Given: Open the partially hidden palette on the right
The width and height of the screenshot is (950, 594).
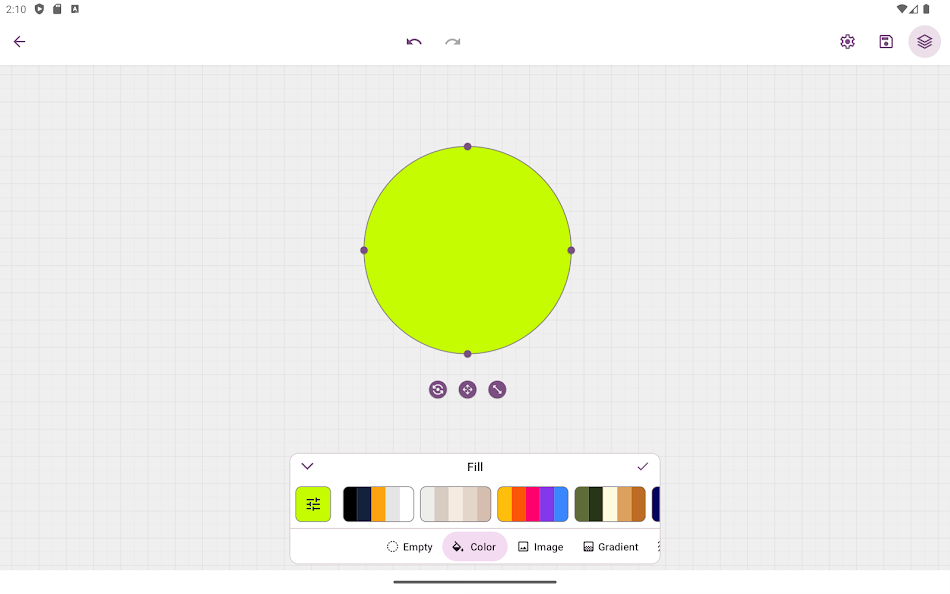Looking at the screenshot, I should point(656,504).
